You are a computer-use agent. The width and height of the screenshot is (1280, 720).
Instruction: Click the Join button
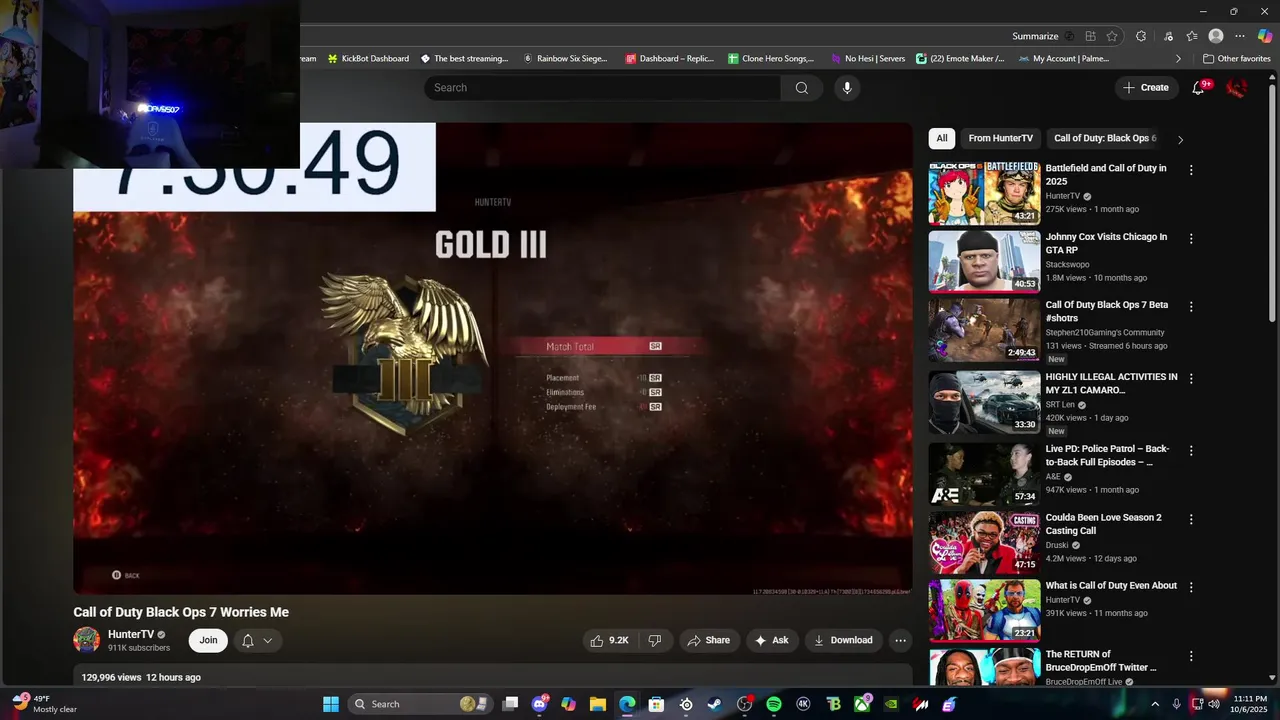tap(208, 640)
